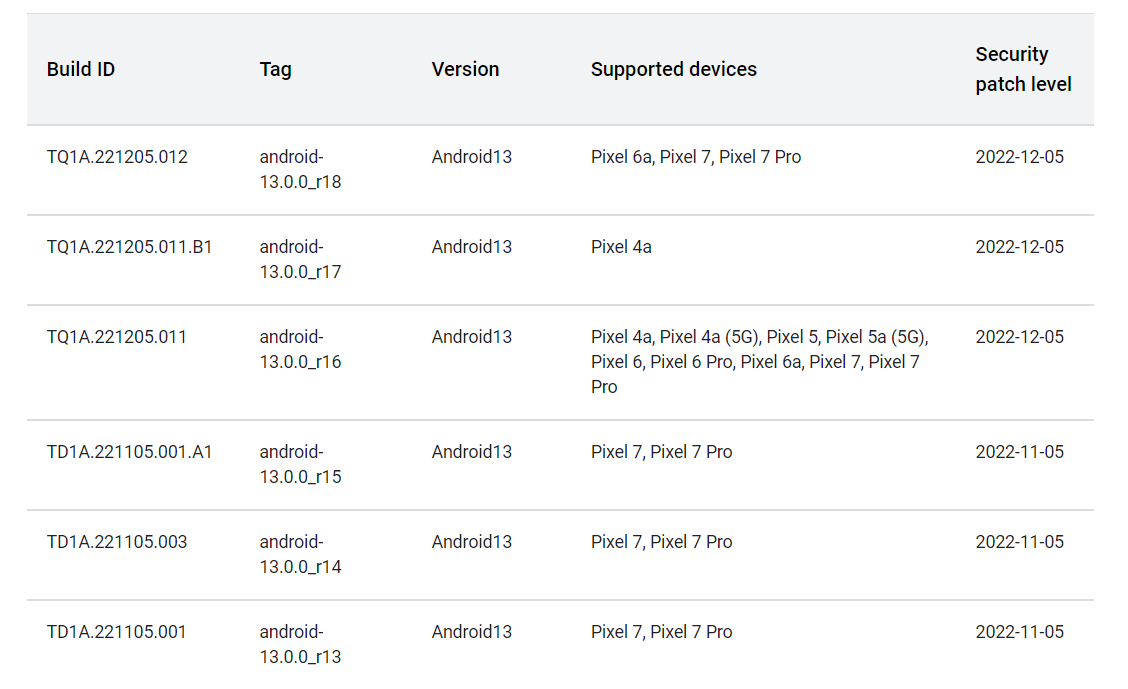Click tag android-13.0.0_r17
Viewport: 1128px width, 689px height.
pos(301,259)
